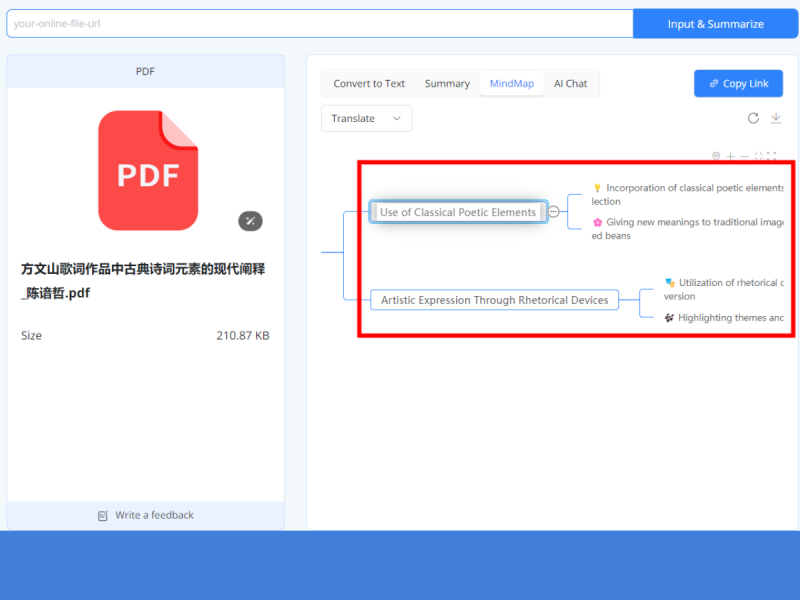Click the fit-to-screen icon on the mindmap toolbar
800x600 pixels.
point(759,156)
